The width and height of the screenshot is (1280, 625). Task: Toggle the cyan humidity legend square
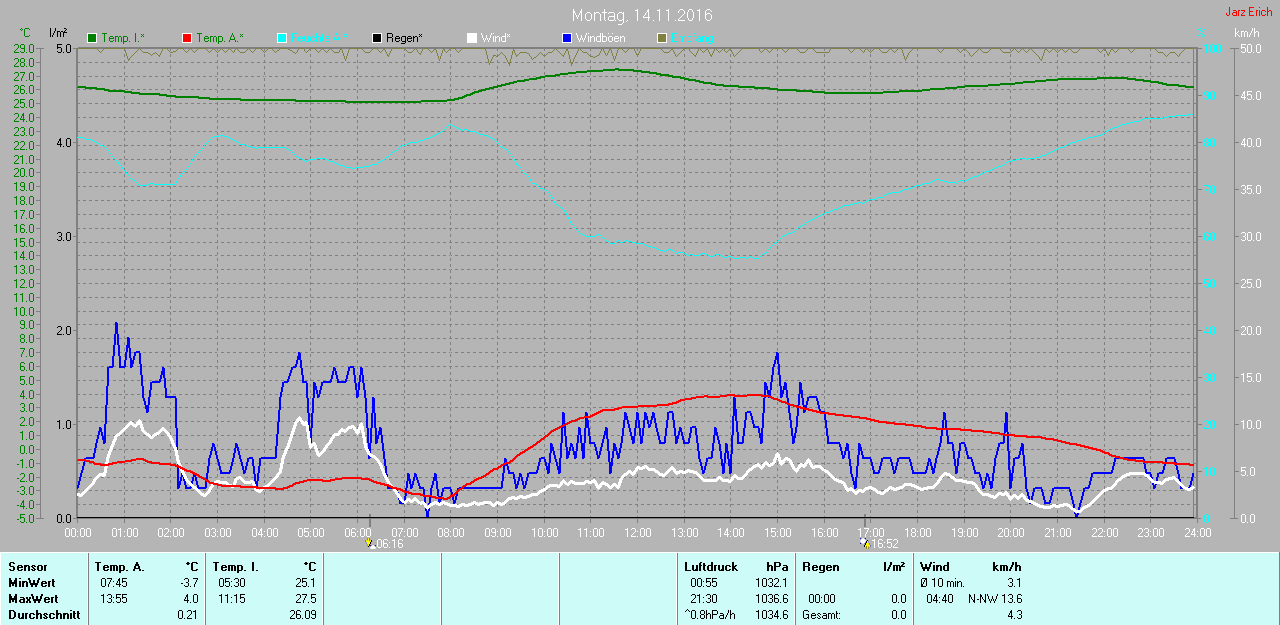[x=282, y=38]
